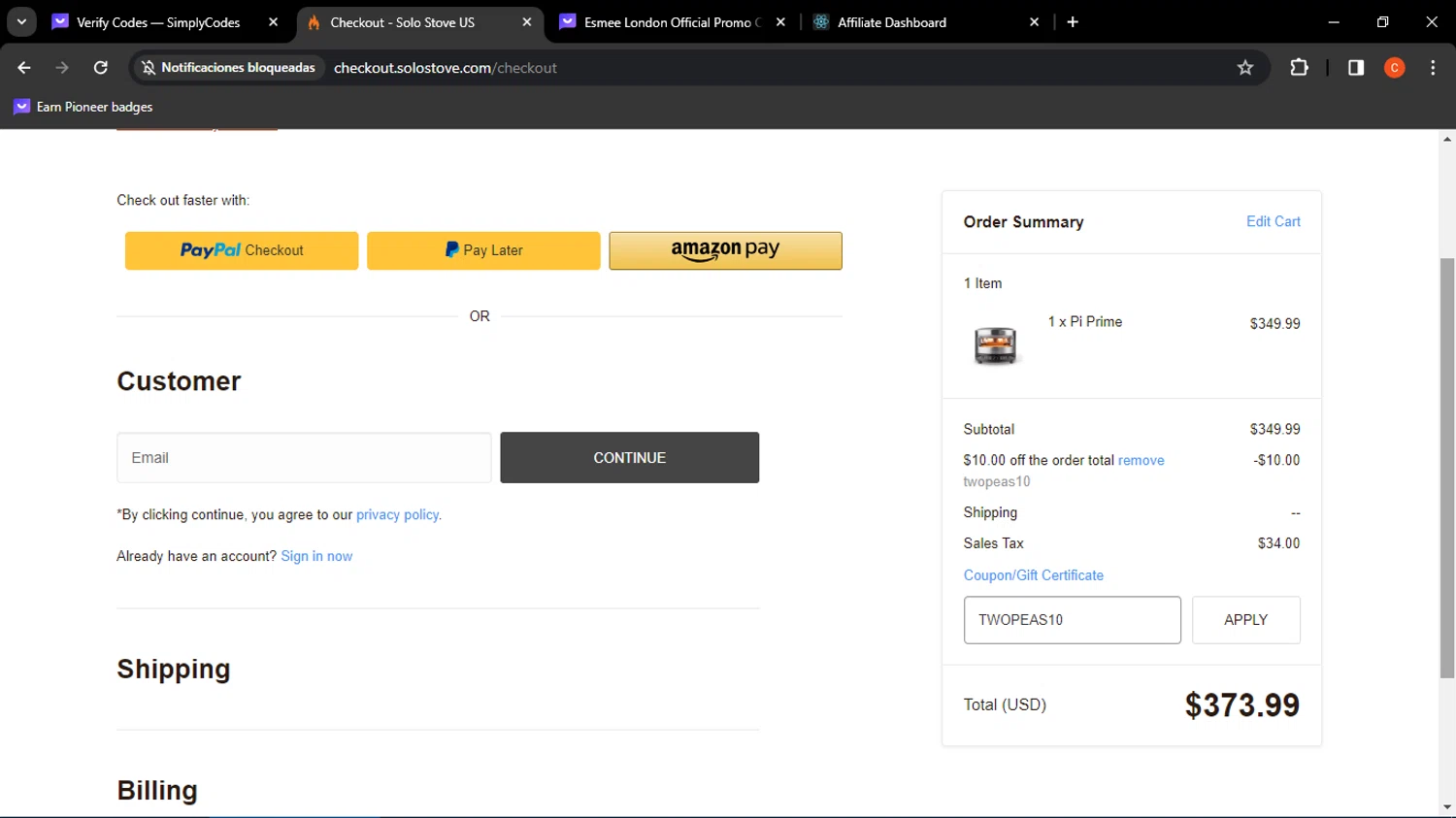Click the coupon code input field
1456x818 pixels.
click(x=1073, y=620)
